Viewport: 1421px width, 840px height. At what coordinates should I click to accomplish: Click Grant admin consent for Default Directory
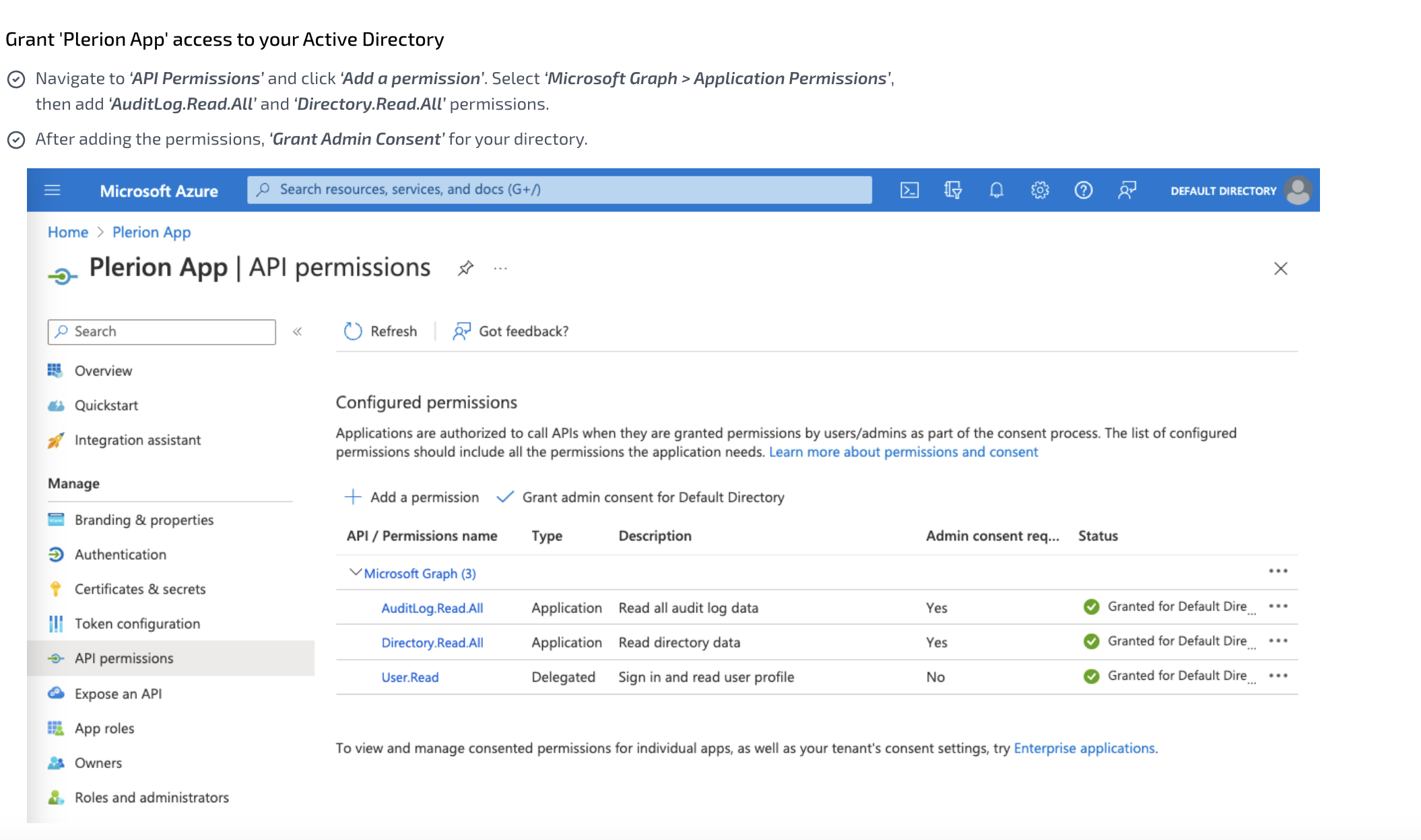click(640, 497)
